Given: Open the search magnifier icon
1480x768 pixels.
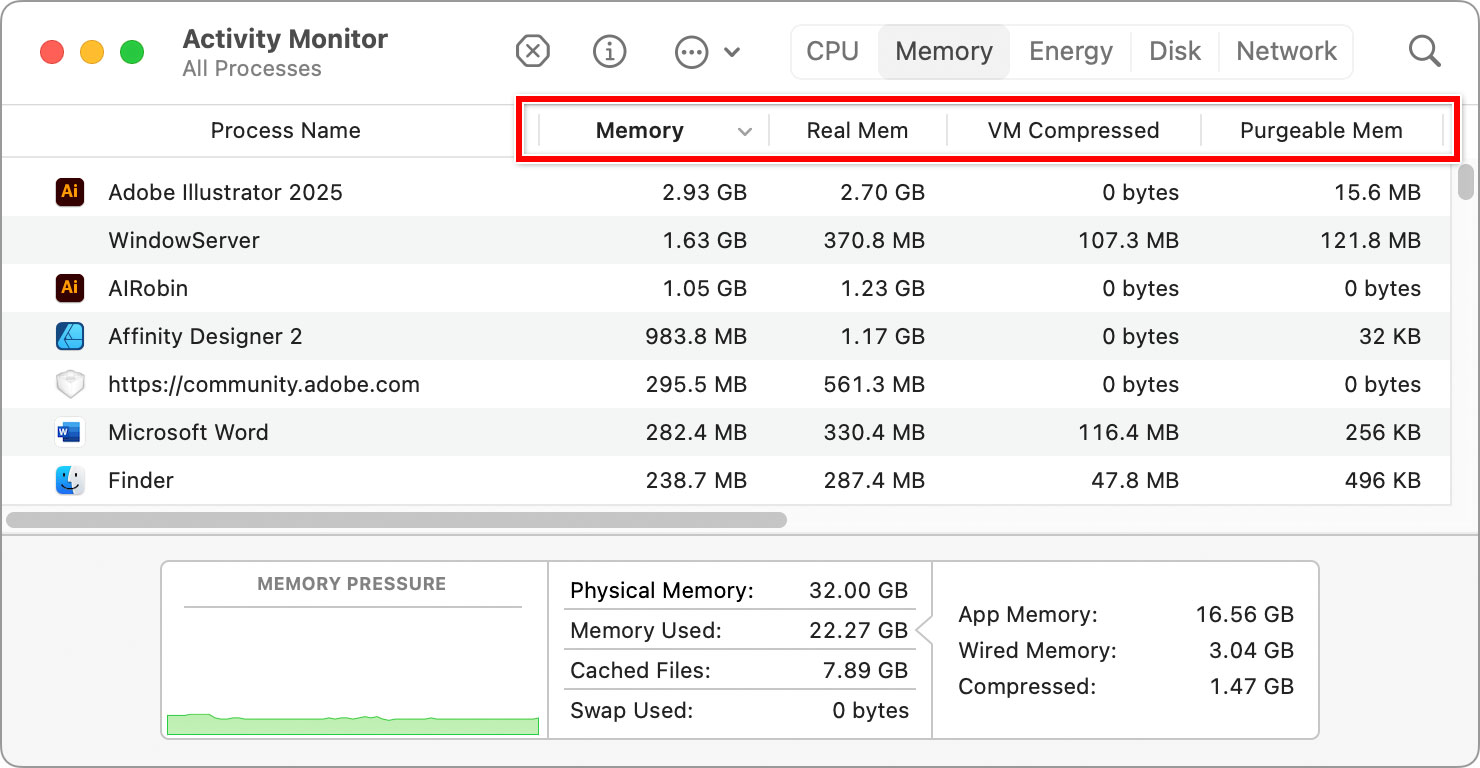Looking at the screenshot, I should click(x=1424, y=51).
